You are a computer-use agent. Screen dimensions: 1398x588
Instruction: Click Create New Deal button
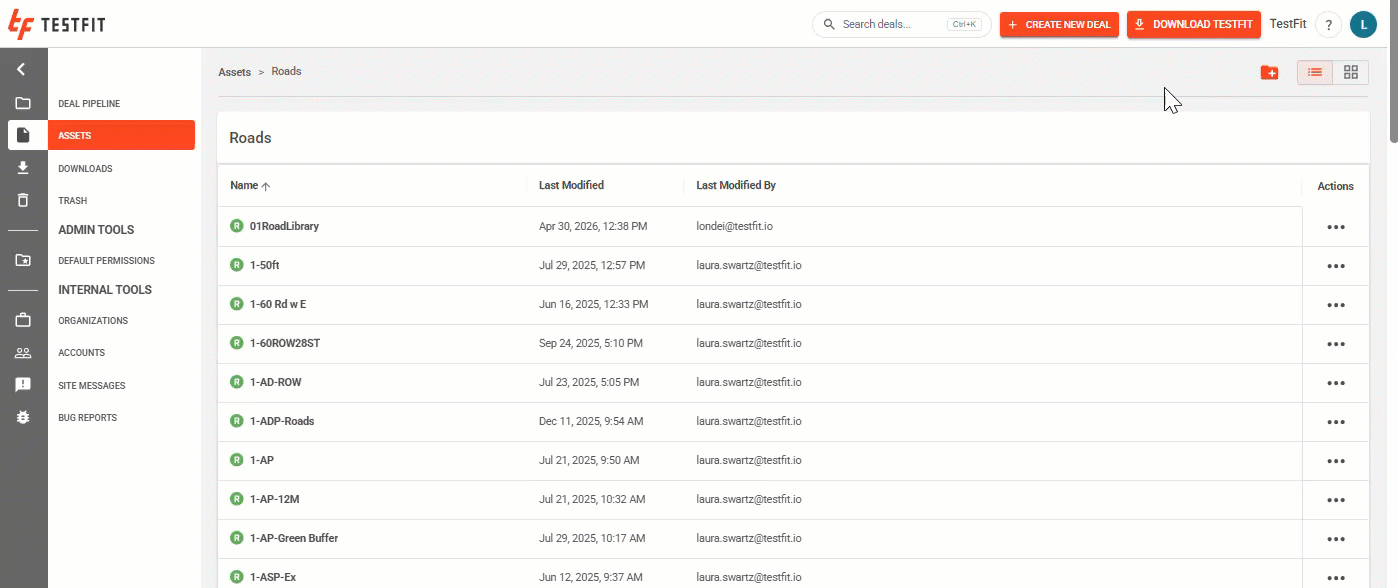click(1059, 25)
